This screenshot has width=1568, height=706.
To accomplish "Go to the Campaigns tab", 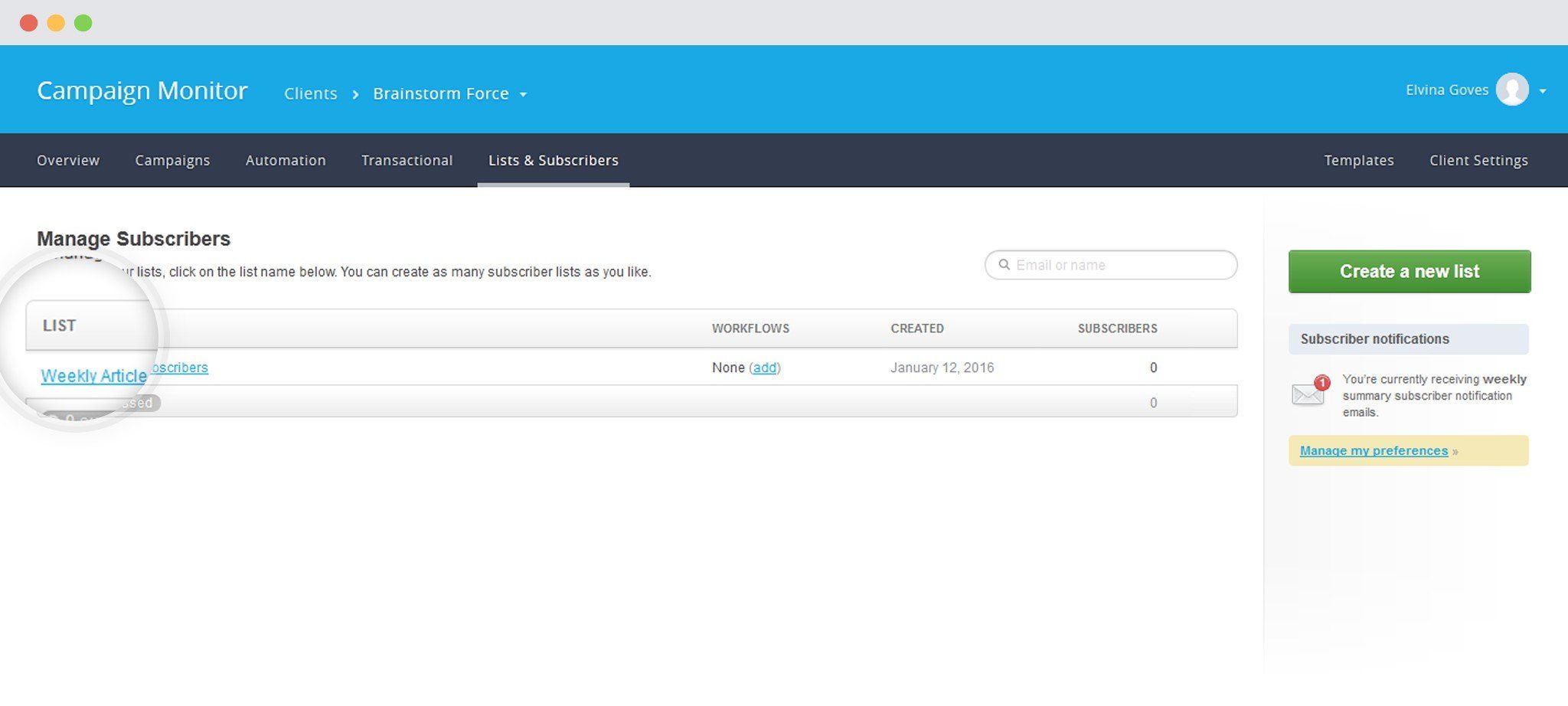I will click(x=172, y=160).
